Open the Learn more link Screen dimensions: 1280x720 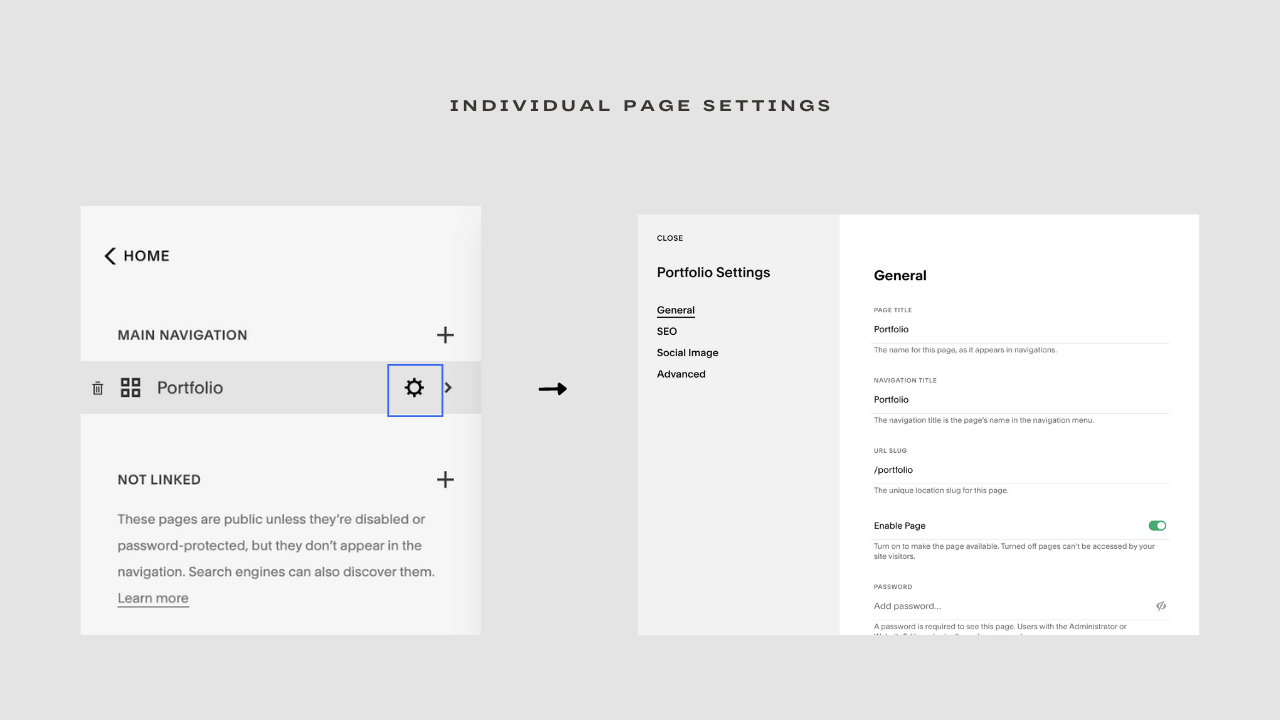tap(153, 598)
